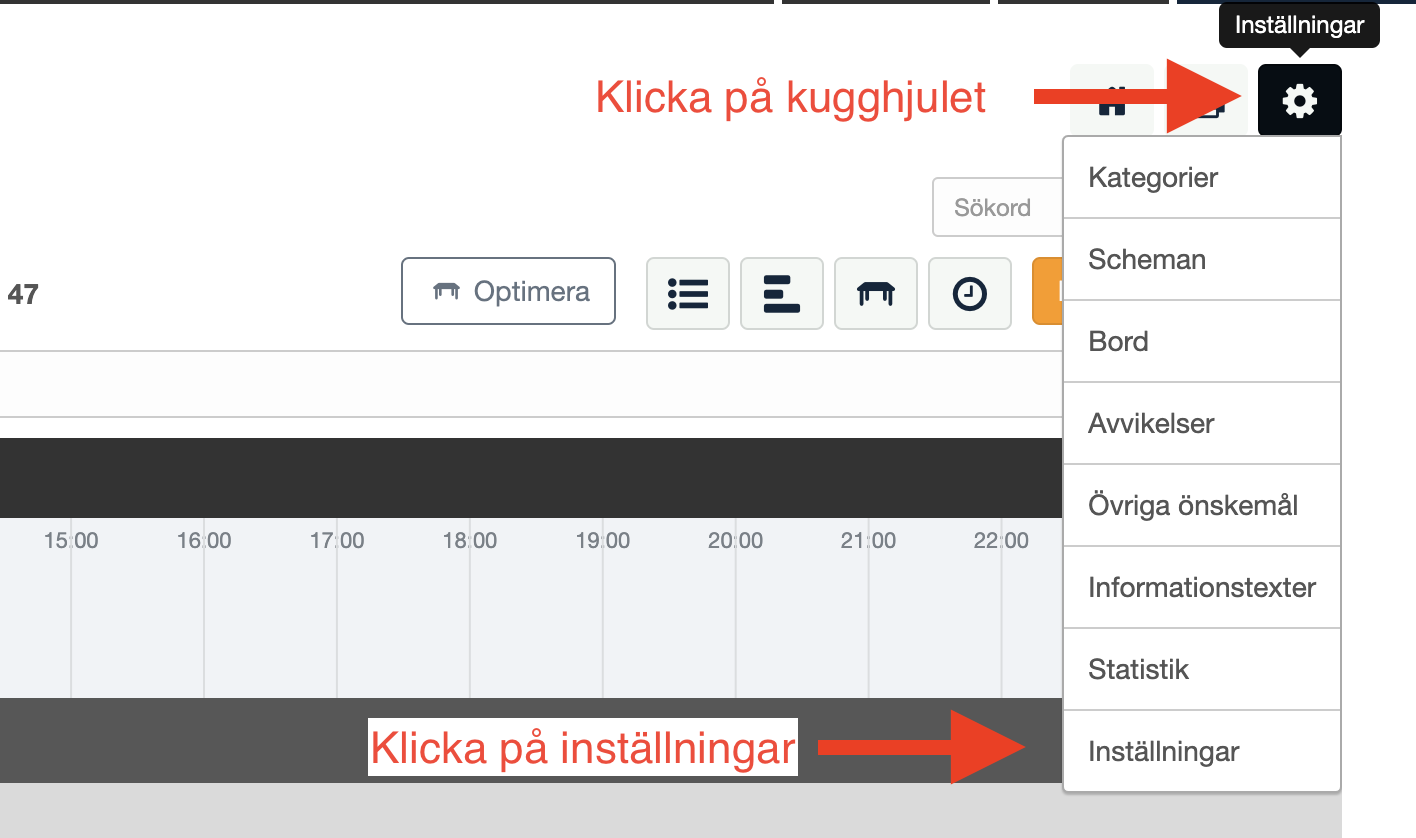Select the clock view icon button
This screenshot has height=838, width=1416.
(x=969, y=293)
